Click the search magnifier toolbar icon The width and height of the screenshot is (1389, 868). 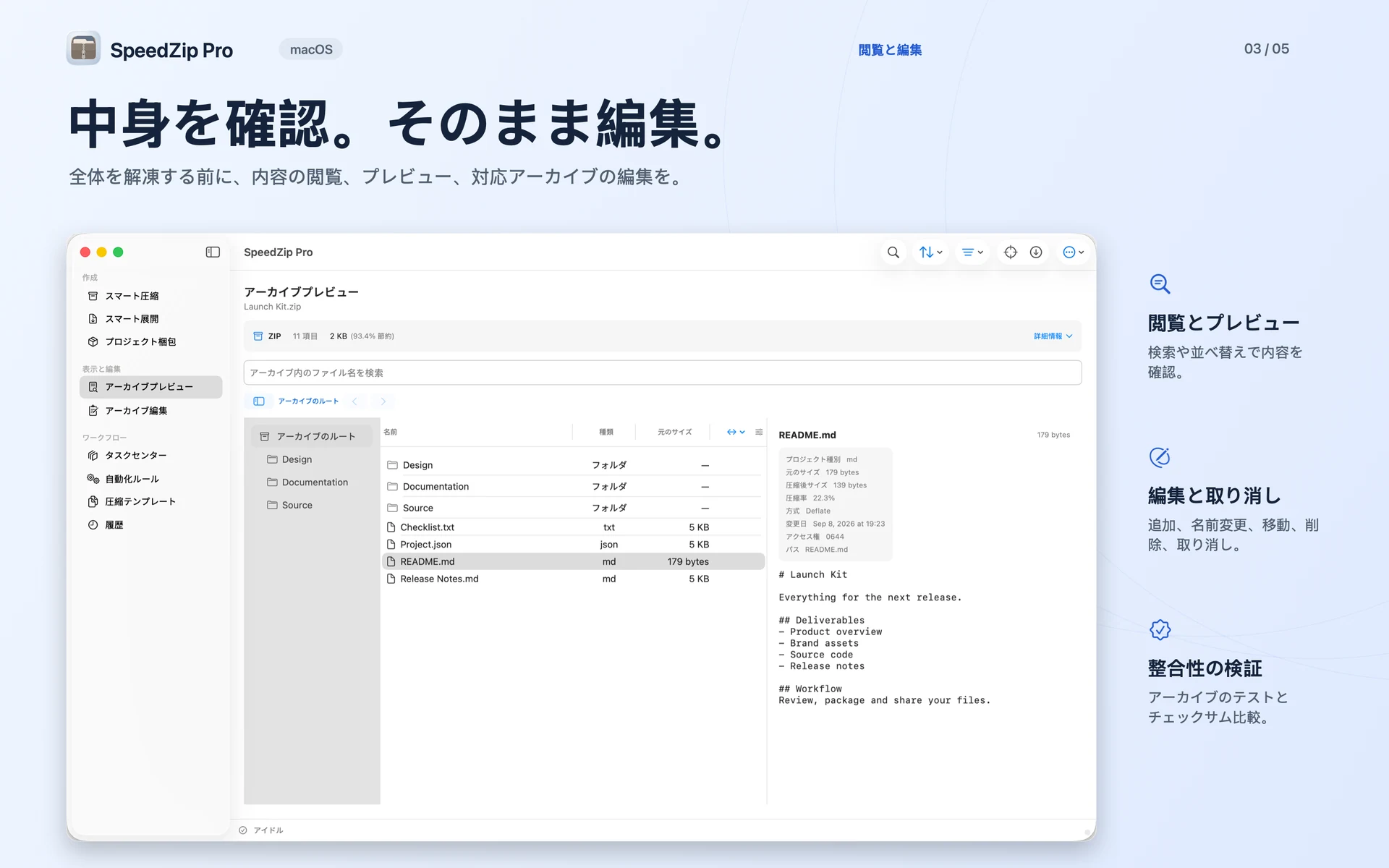(x=893, y=252)
